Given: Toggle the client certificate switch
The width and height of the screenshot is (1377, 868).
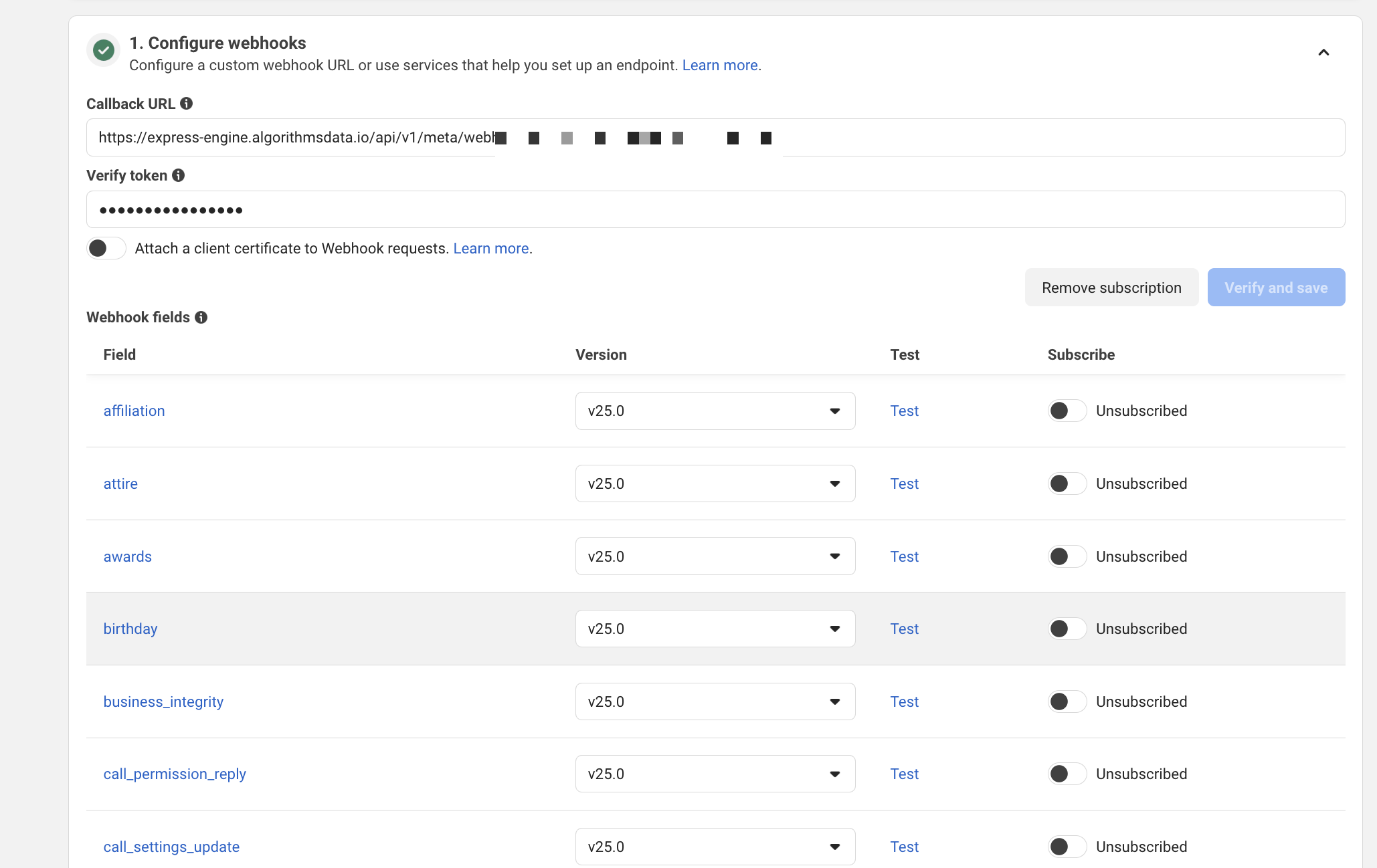Looking at the screenshot, I should tap(106, 249).
